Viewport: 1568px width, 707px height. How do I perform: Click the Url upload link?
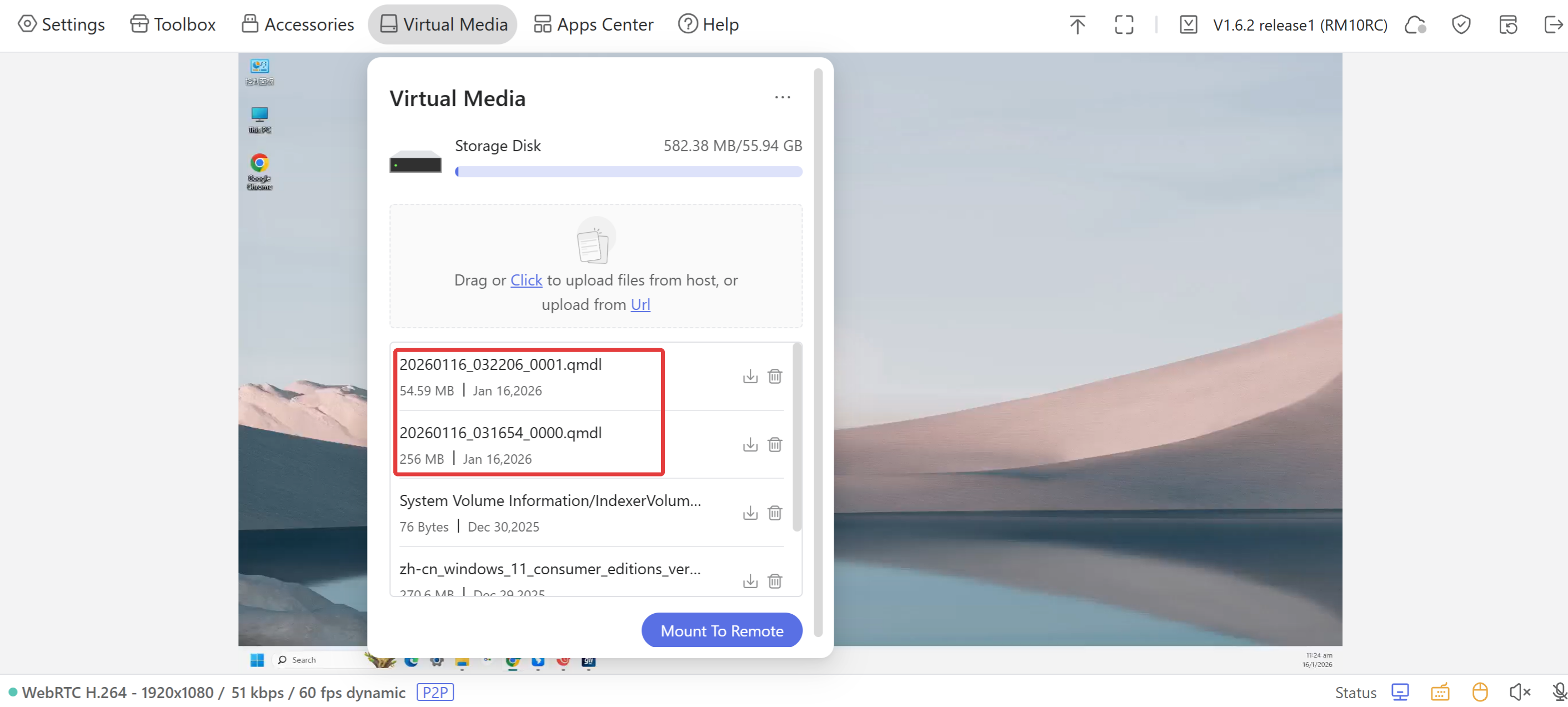[640, 304]
